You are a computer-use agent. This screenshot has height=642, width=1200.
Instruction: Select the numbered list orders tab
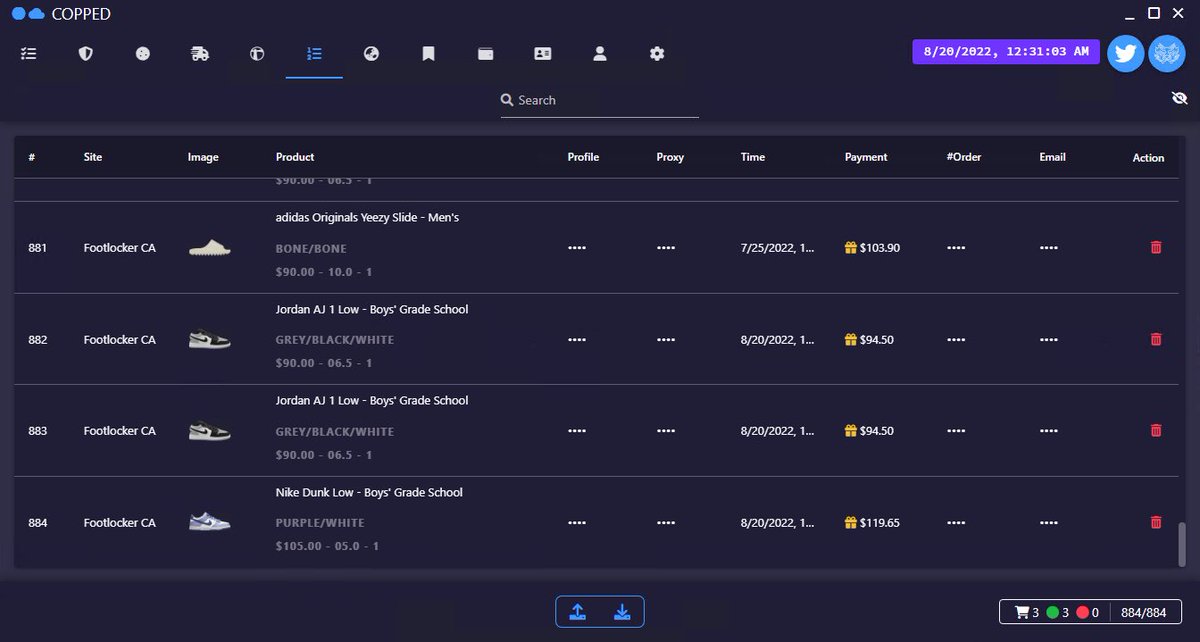tap(314, 54)
